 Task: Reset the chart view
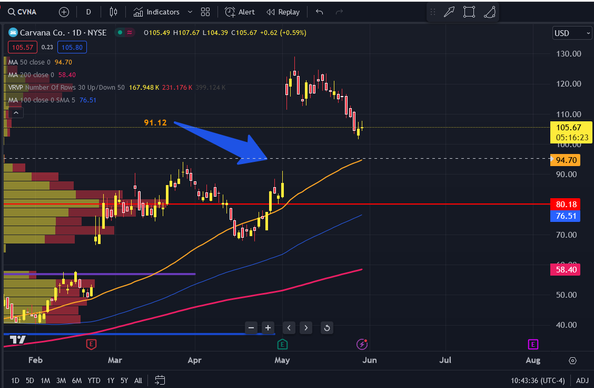pos(327,328)
